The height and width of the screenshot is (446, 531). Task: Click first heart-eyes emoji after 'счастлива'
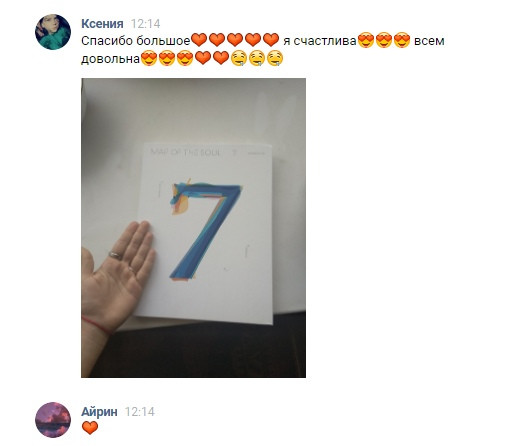coord(366,40)
